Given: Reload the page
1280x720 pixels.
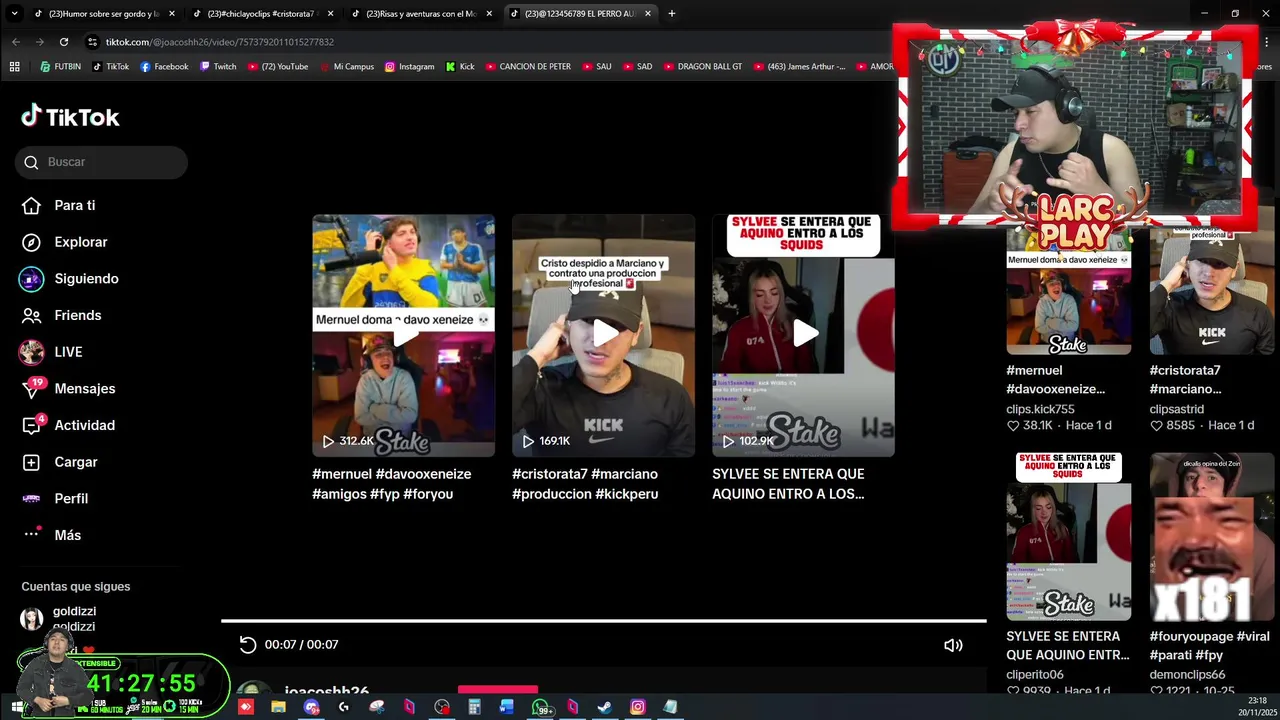Looking at the screenshot, I should click(64, 42).
